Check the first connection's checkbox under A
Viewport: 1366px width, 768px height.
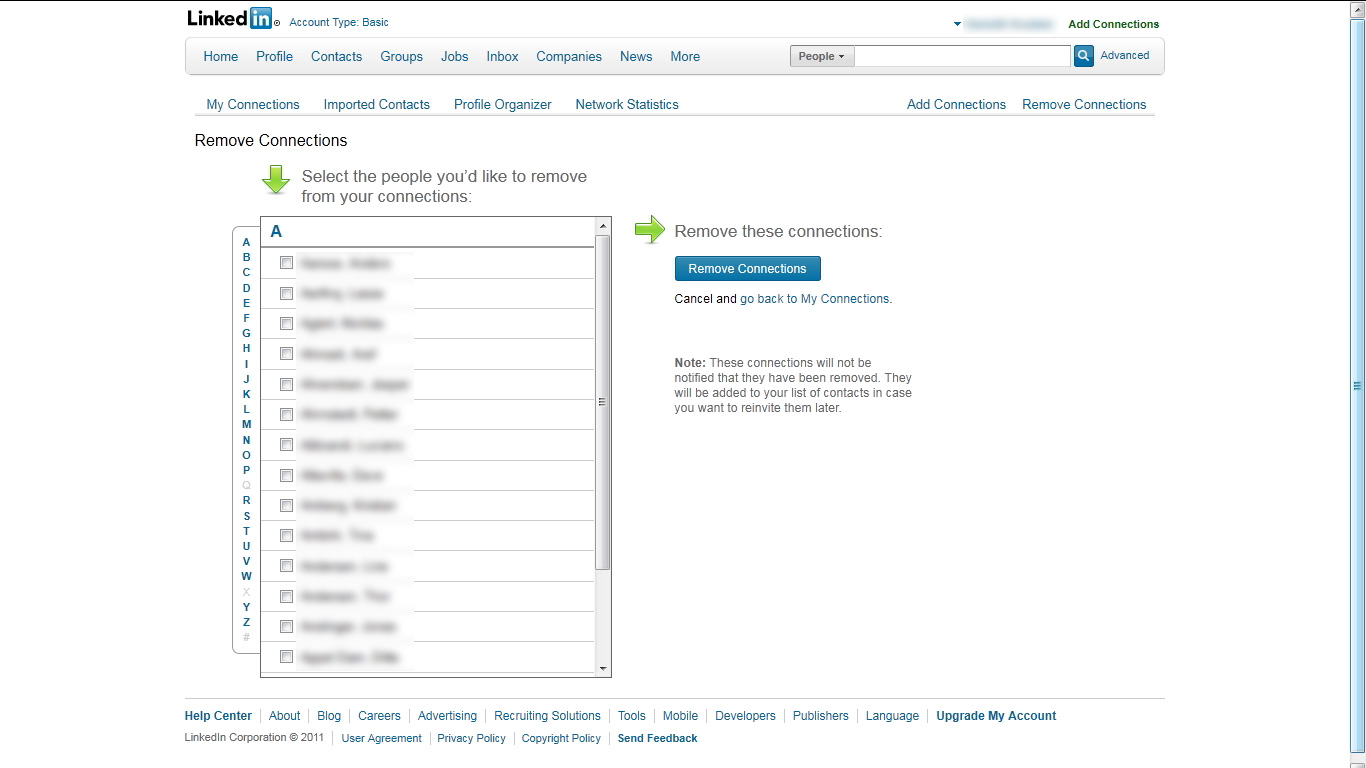pyautogui.click(x=287, y=263)
